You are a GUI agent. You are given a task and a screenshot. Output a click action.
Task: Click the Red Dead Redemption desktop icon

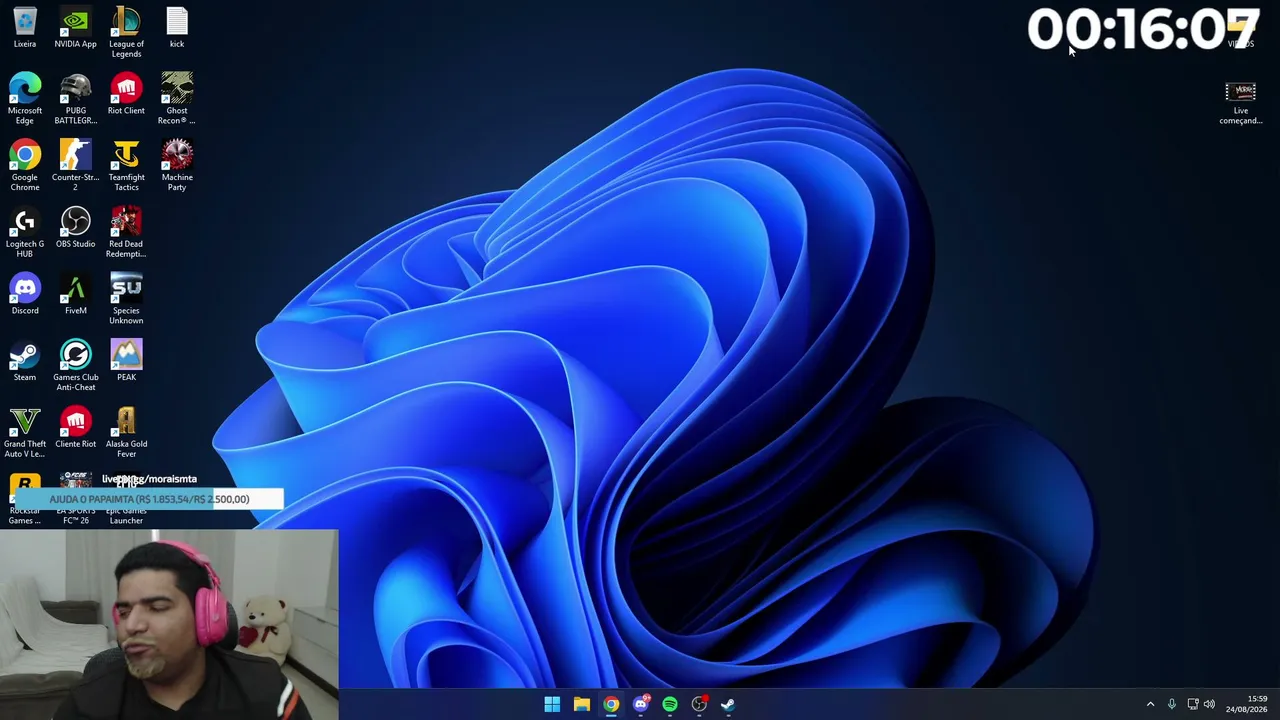tap(126, 232)
